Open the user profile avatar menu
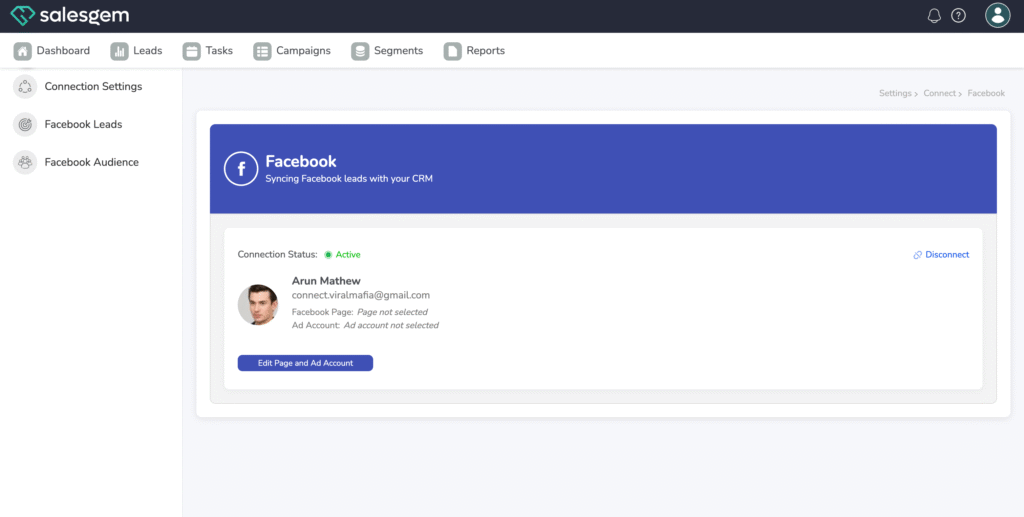Screen dimensions: 1024x517 [x=996, y=15]
